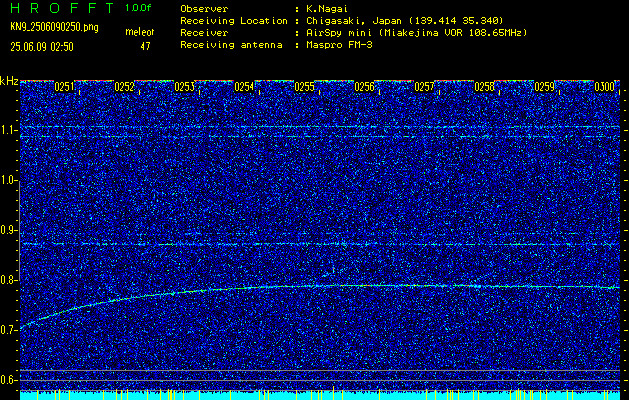Screen dimensions: 629x400
Task: Click the meteor count value 47
Action: [x=145, y=47]
